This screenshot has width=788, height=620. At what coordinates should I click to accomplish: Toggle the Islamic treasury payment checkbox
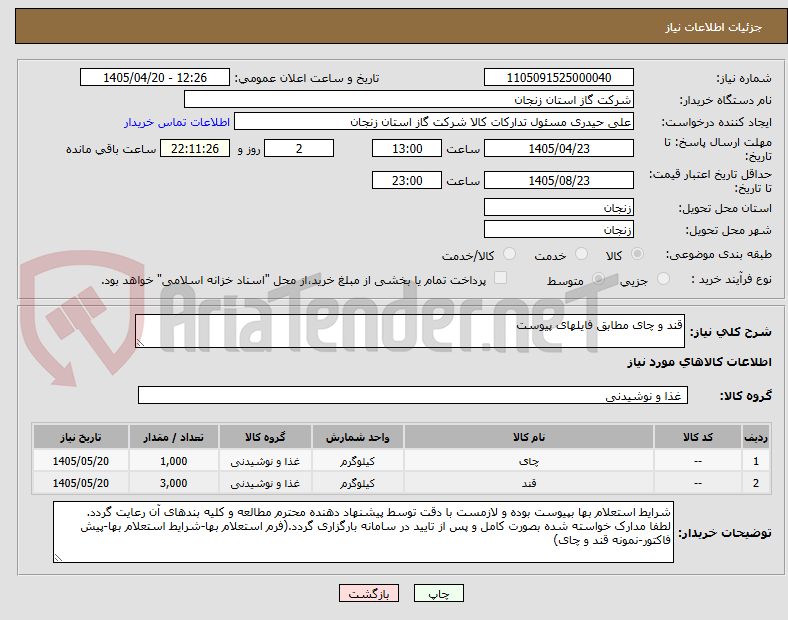click(x=501, y=278)
